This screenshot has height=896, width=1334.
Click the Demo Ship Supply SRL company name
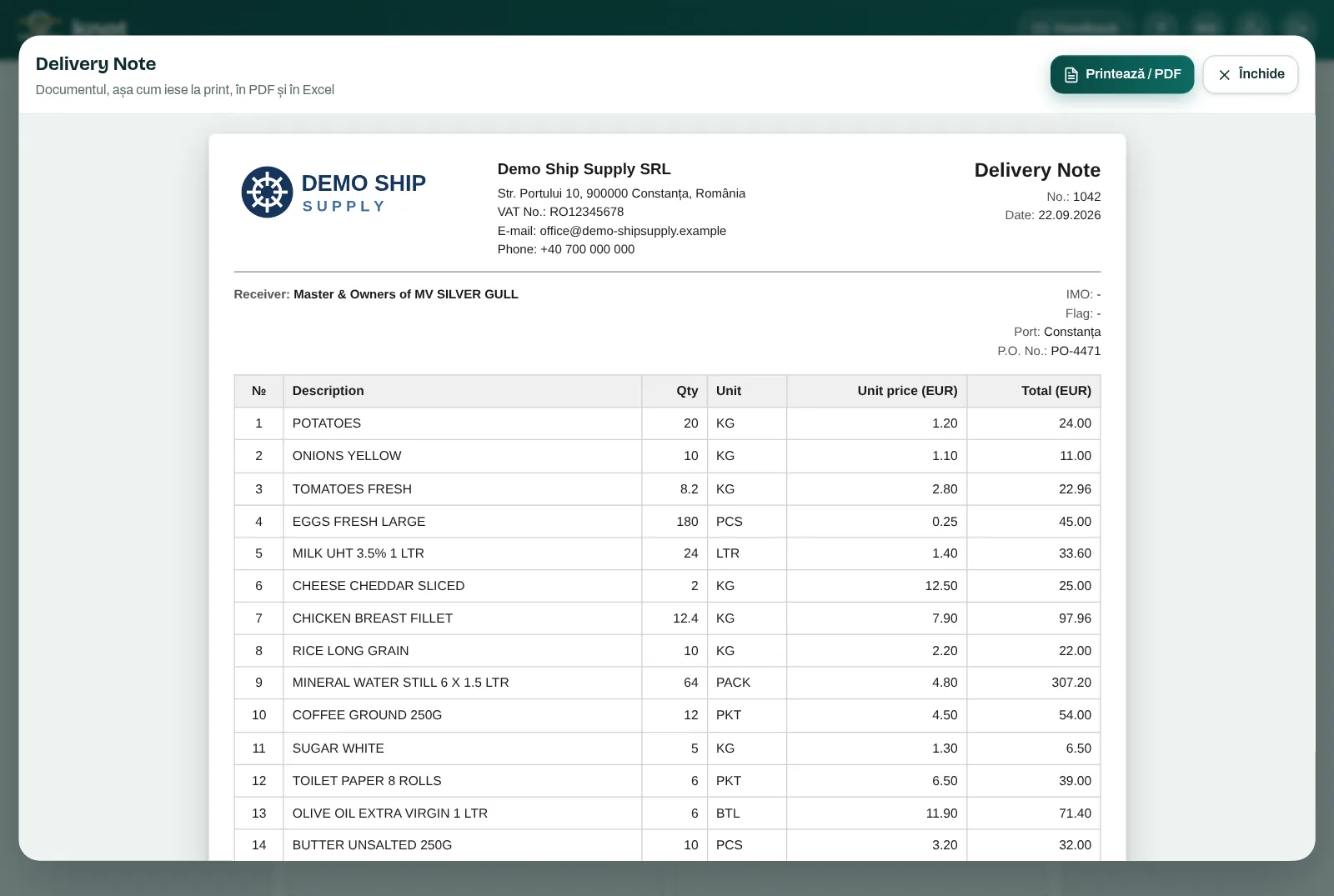pyautogui.click(x=584, y=169)
